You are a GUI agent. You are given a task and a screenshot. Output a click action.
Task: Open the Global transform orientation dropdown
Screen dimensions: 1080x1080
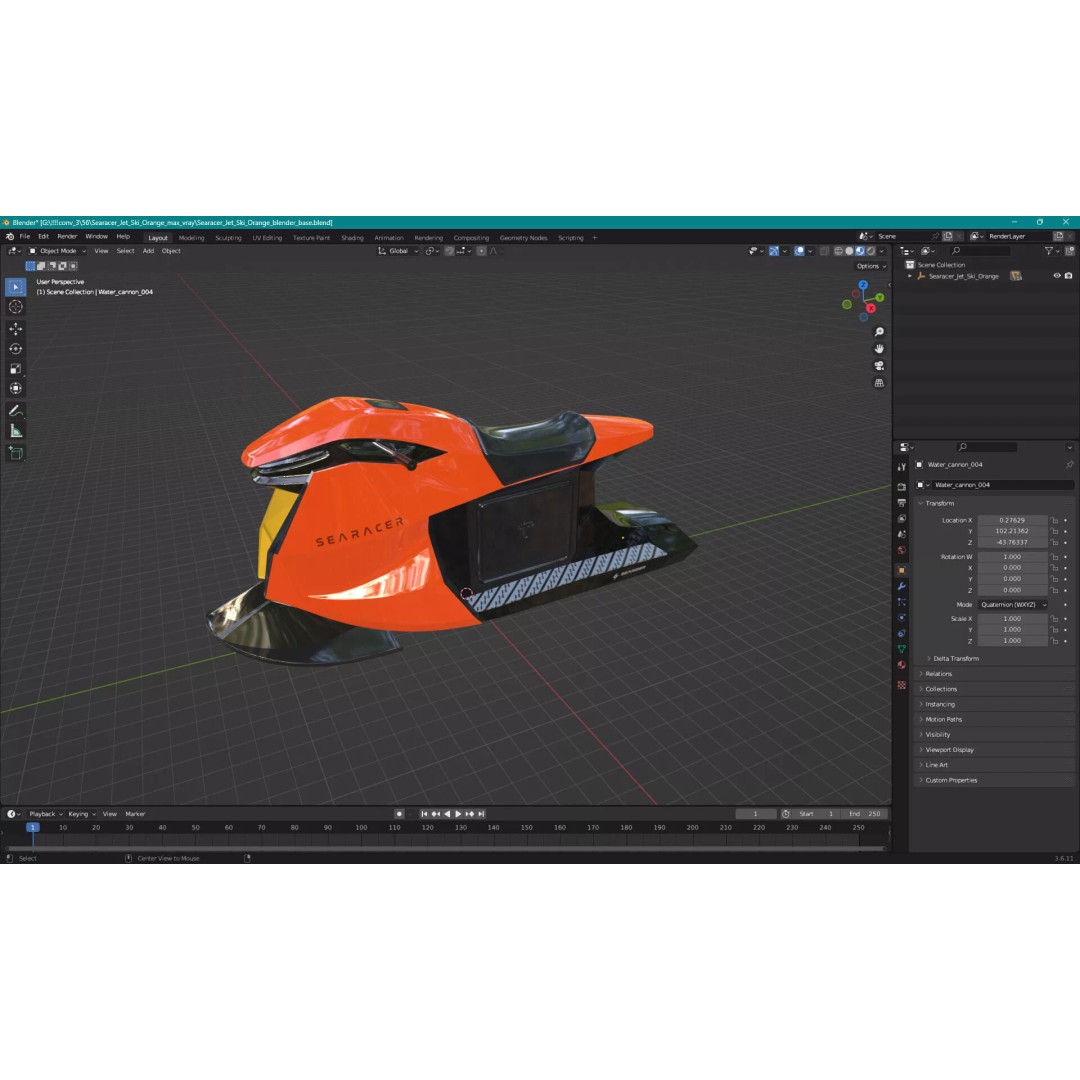click(398, 251)
